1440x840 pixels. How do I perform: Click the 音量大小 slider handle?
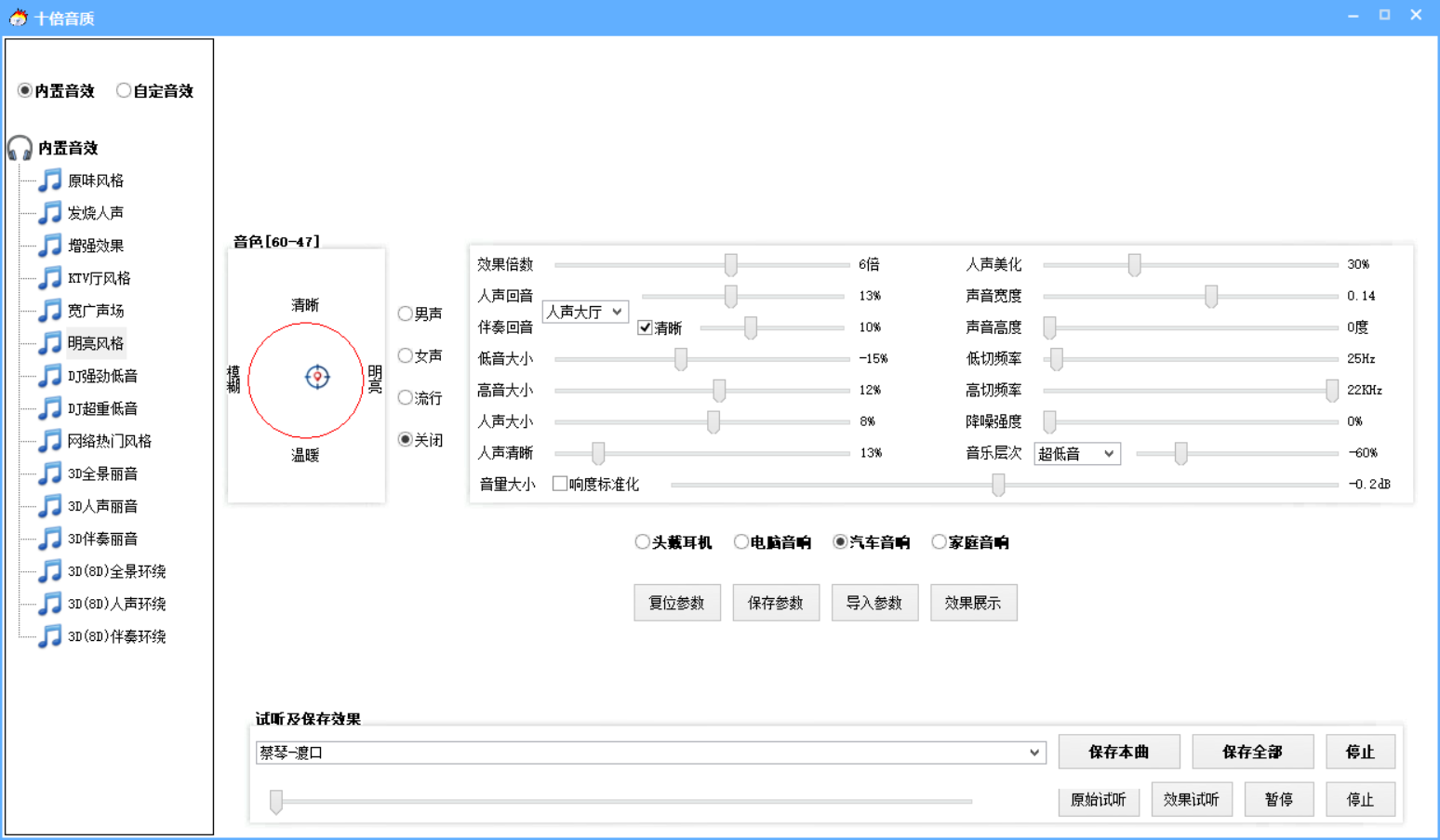pos(998,485)
